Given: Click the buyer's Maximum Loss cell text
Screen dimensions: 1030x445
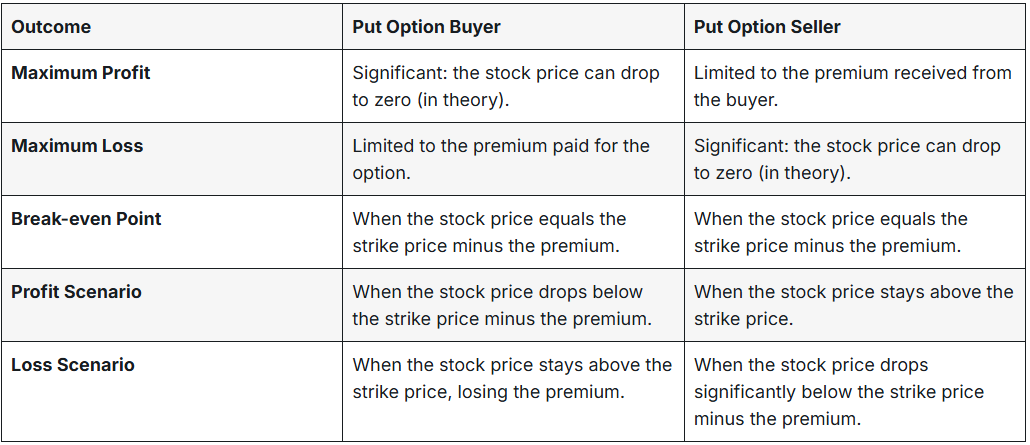Looking at the screenshot, I should tap(500, 159).
